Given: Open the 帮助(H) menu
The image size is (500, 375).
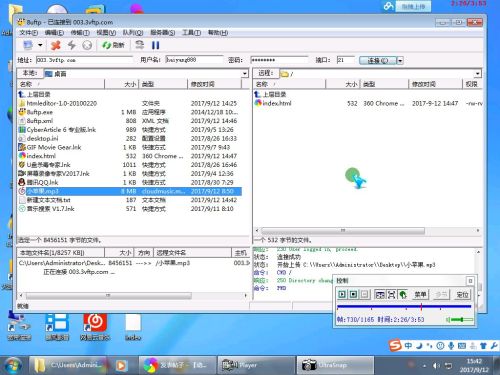Looking at the screenshot, I should pyautogui.click(x=218, y=33).
